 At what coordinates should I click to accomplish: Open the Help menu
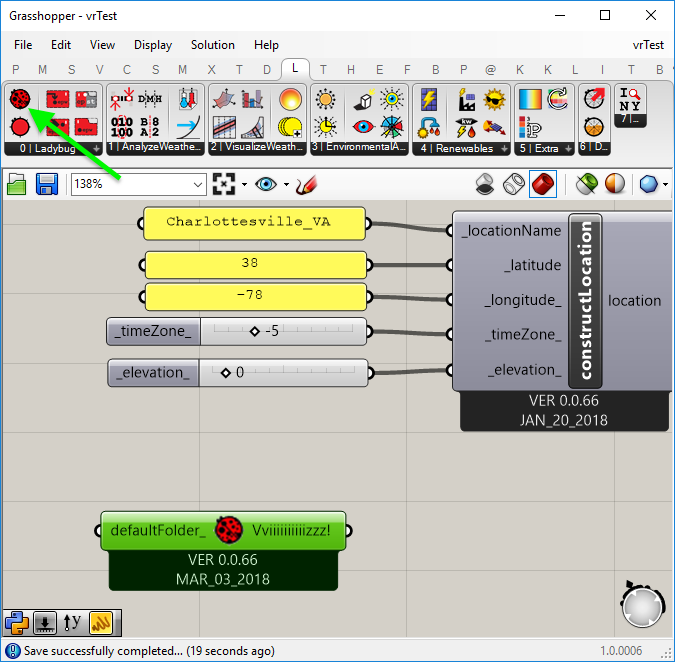pyautogui.click(x=266, y=45)
